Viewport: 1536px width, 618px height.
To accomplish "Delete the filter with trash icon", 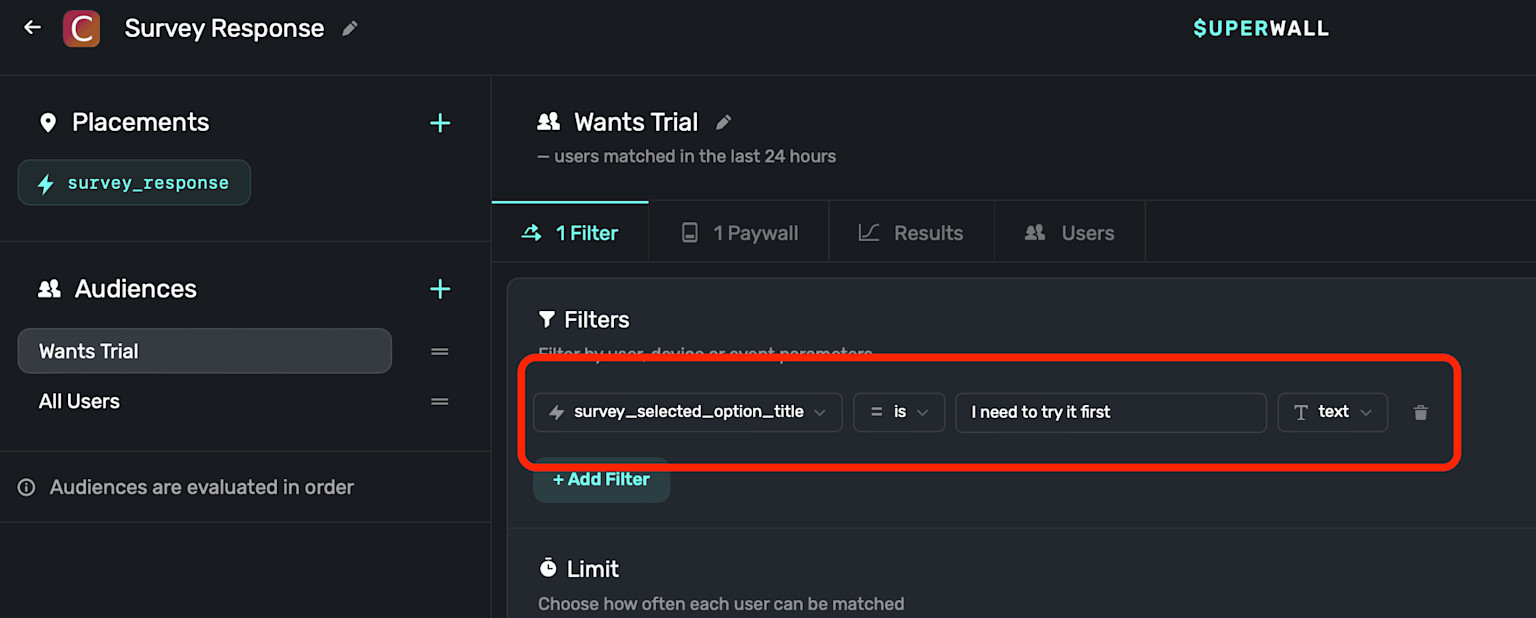I will tap(1420, 412).
